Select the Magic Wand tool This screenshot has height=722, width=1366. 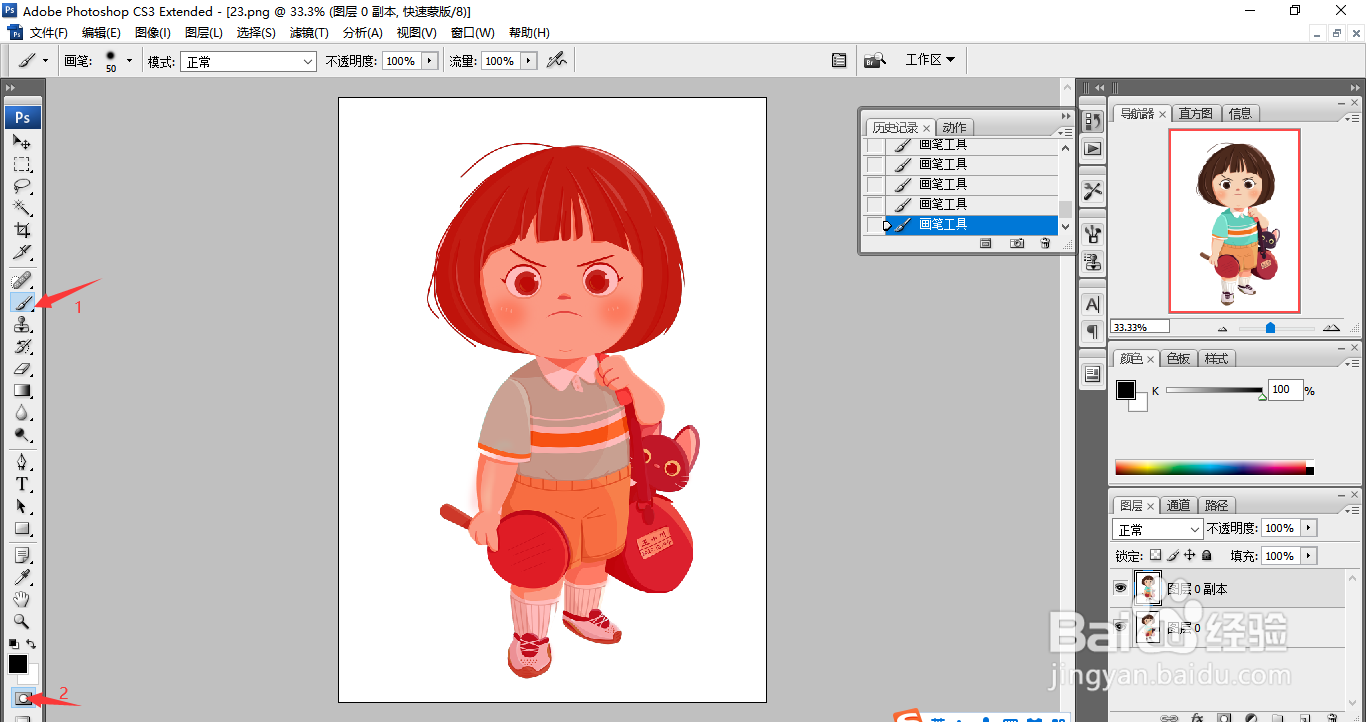tap(22, 208)
